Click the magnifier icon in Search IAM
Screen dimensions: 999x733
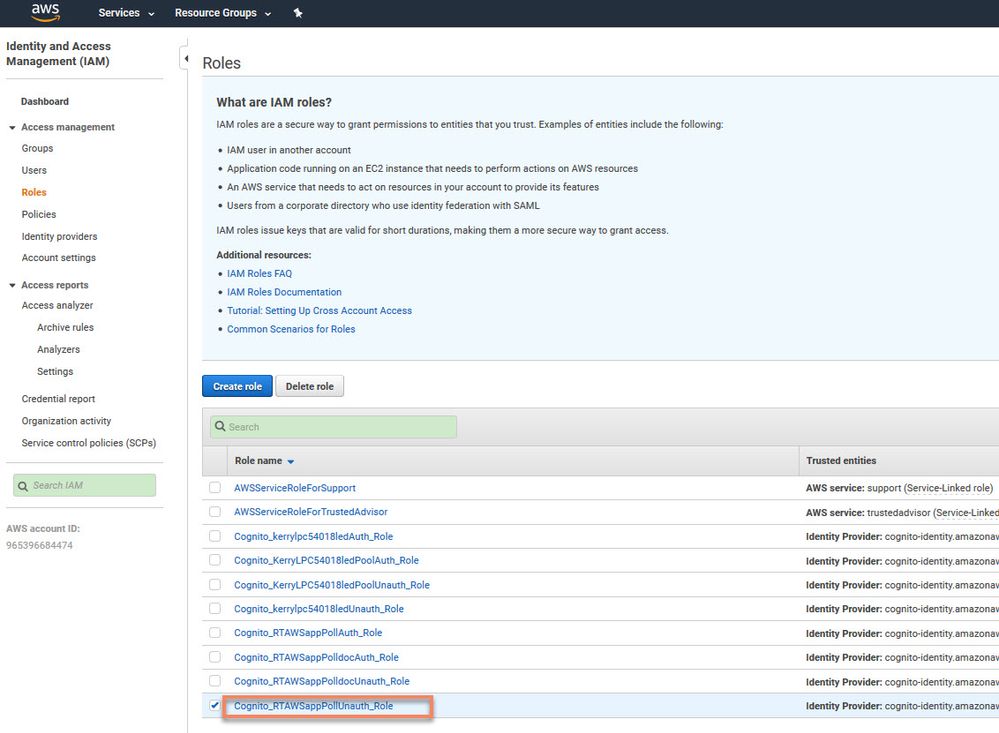coord(23,486)
